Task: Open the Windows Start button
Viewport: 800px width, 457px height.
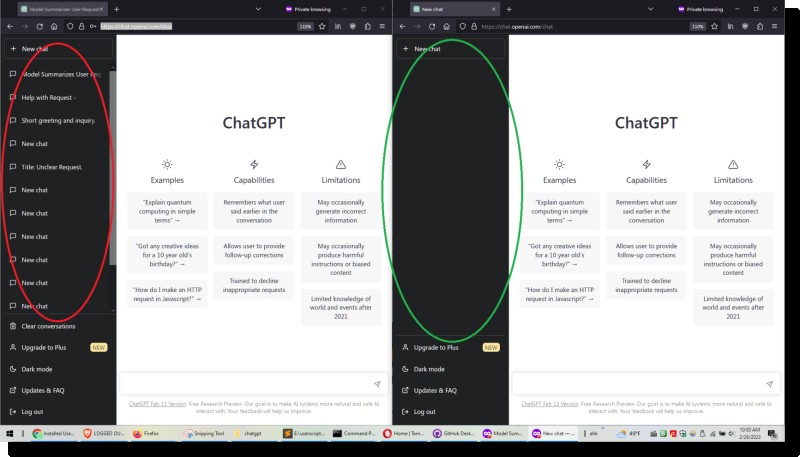Action: [x=9, y=434]
